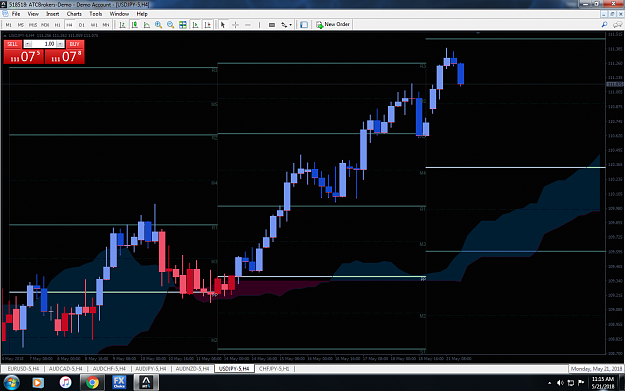Switch to AUDNZD-5,H4 chart tab
Viewport: 625px width, 391px height.
193,369
